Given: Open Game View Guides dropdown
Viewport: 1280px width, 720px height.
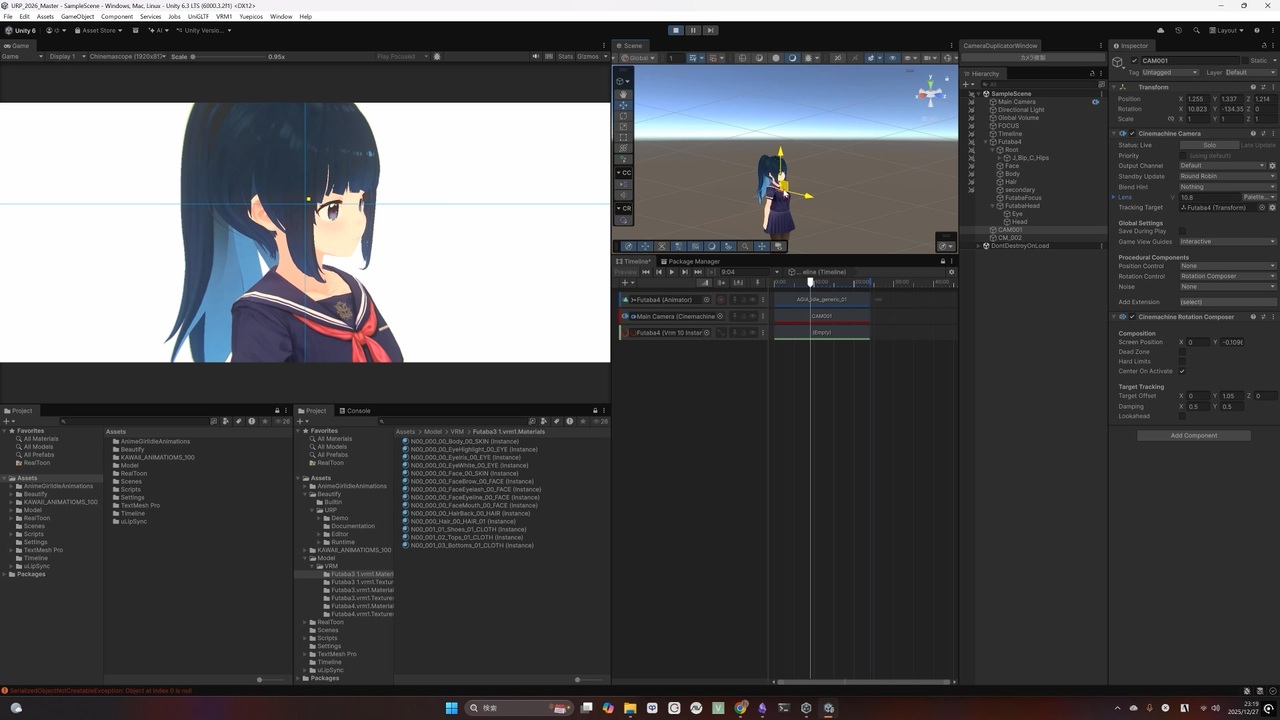Looking at the screenshot, I should pyautogui.click(x=1228, y=241).
